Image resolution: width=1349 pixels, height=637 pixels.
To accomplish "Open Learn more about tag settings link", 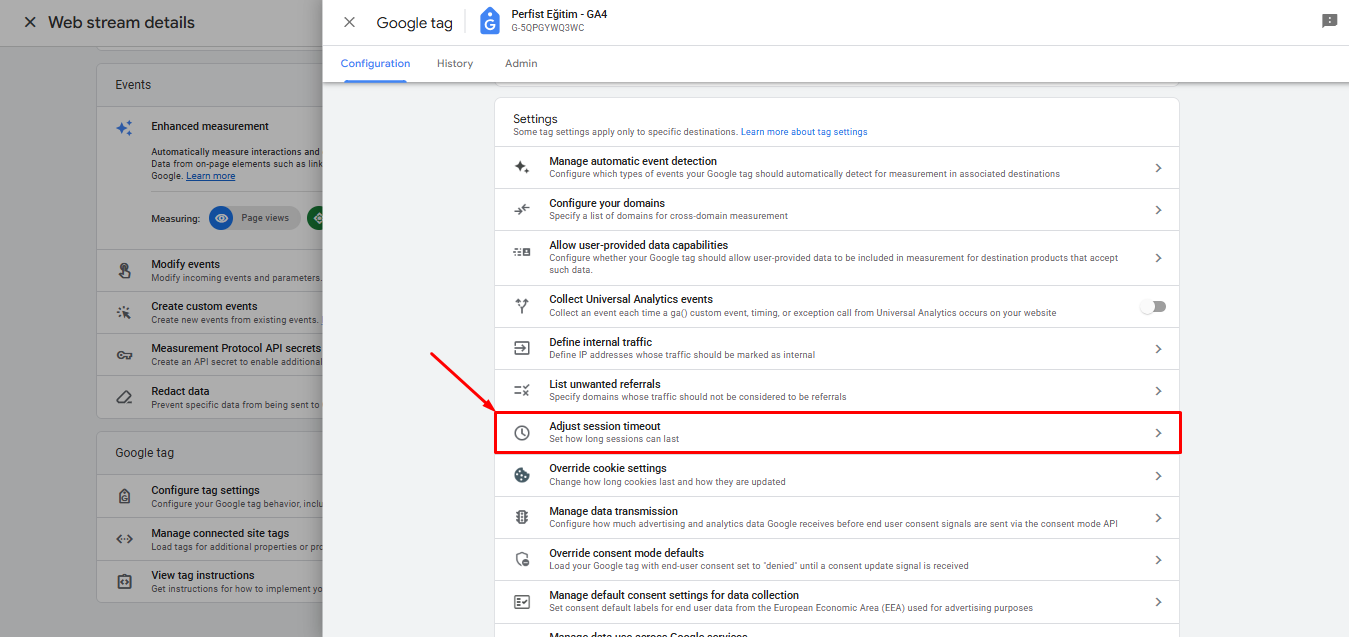I will (x=804, y=132).
